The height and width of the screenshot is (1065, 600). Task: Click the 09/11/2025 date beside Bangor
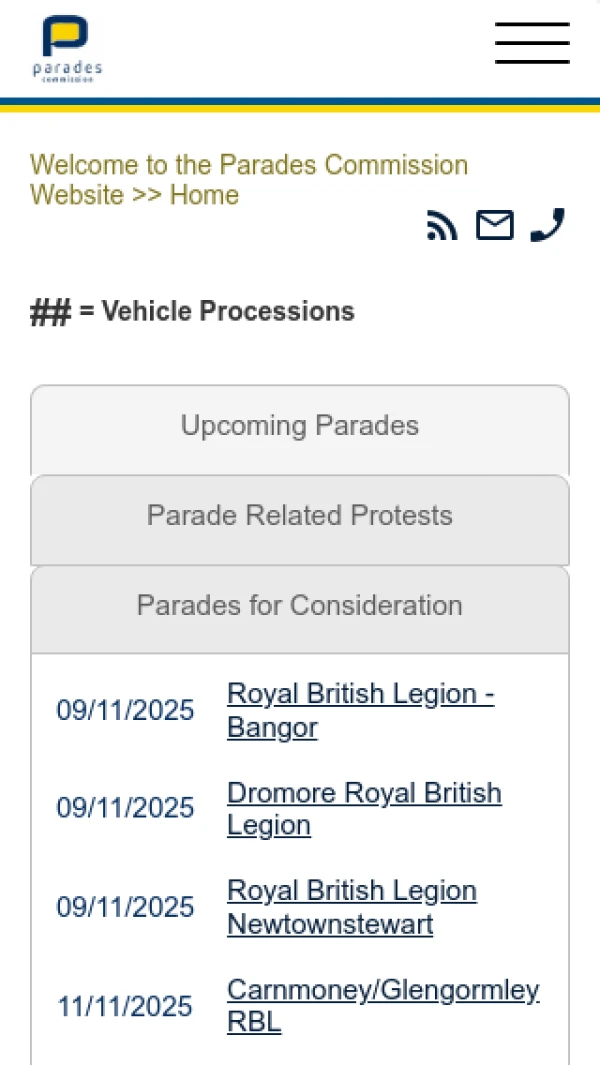tap(125, 710)
